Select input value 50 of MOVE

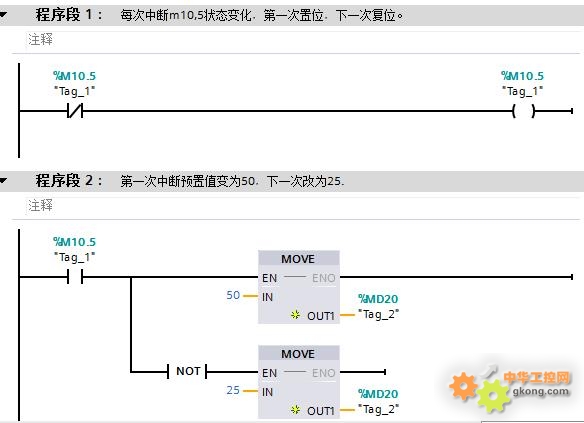click(233, 295)
